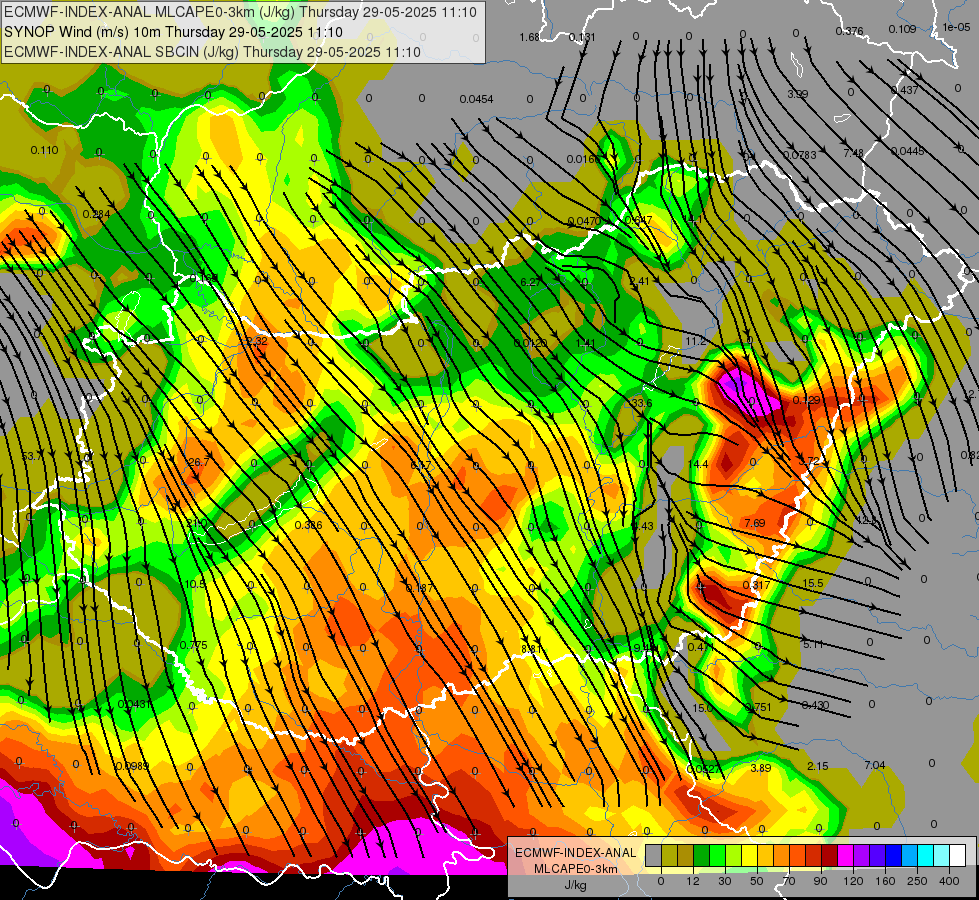
Task: Click the J/kg unit label in legend
Action: (576, 885)
